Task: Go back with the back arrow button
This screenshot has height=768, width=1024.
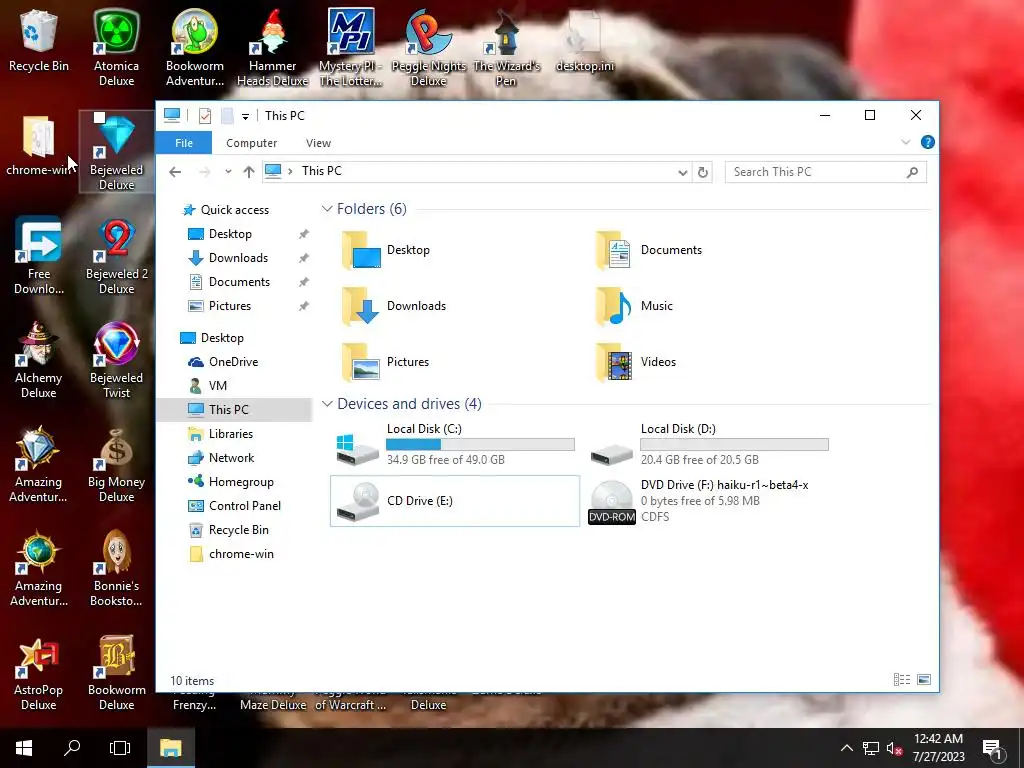Action: [x=175, y=172]
